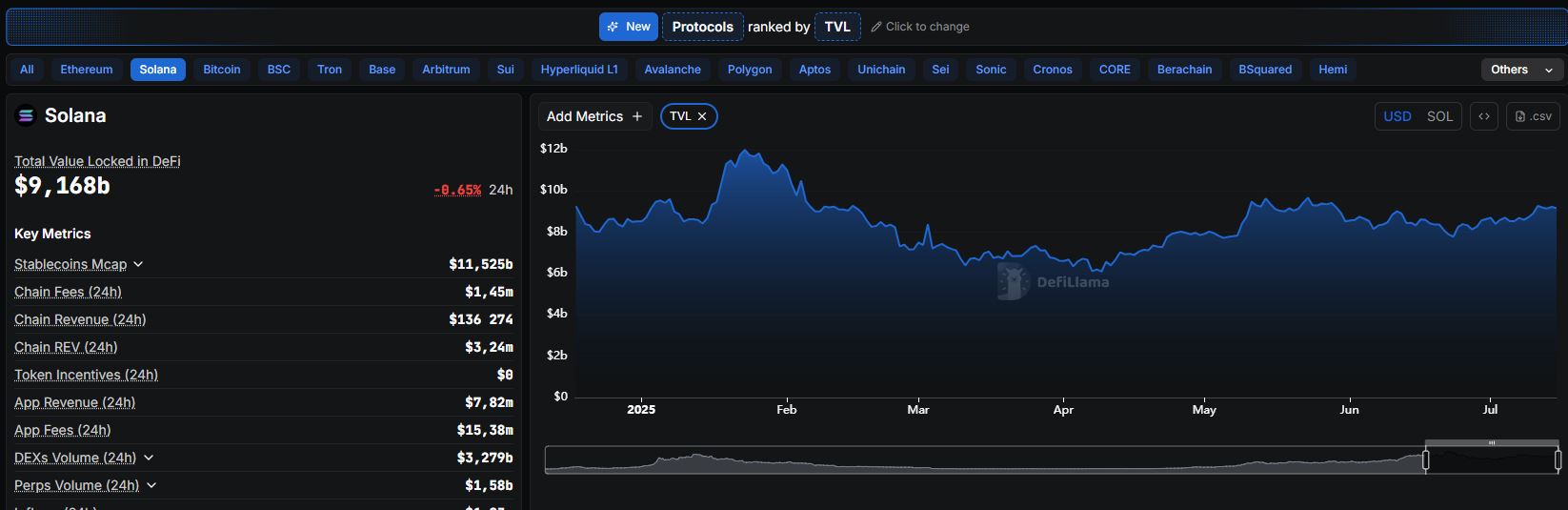Expand the DEXs Volume (24h) row
Screen dimensions: 1568x510
pyautogui.click(x=149, y=458)
